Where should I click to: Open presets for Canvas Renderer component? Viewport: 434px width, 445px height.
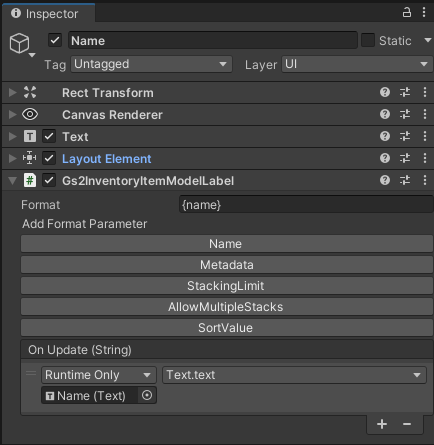405,114
